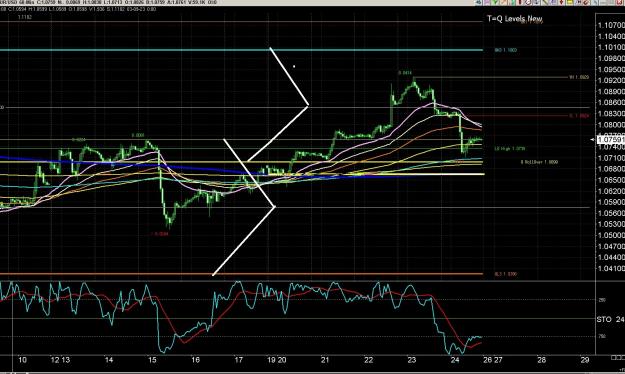The height and width of the screenshot is (374, 625).
Task: Click the 1.0410 price axis label
Action: pyautogui.click(x=611, y=269)
